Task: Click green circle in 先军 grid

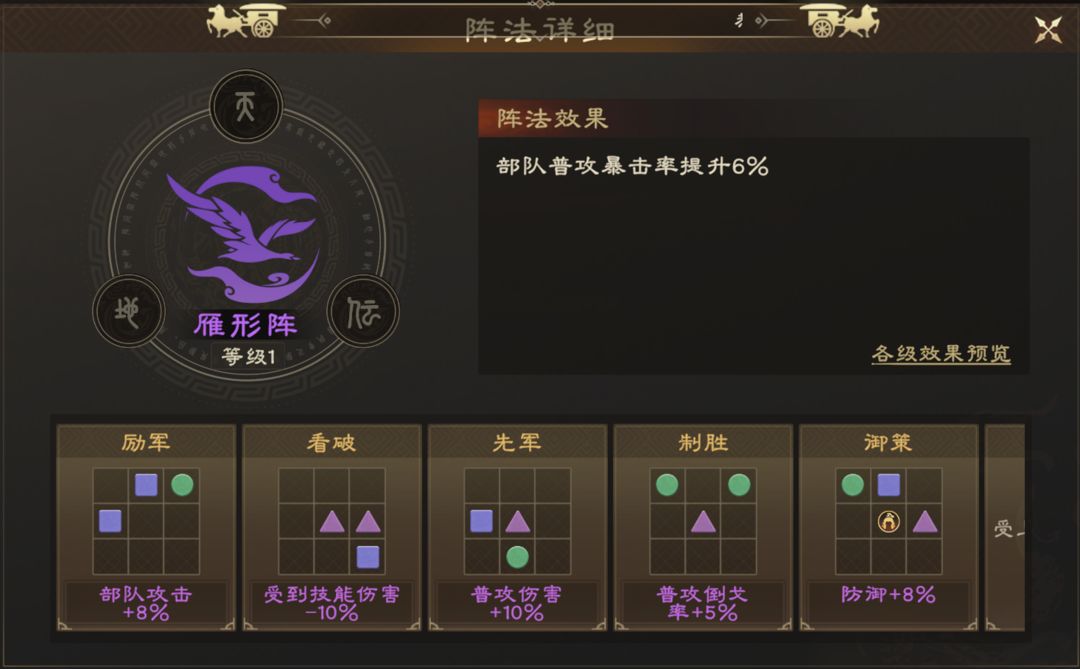Action: [517, 557]
